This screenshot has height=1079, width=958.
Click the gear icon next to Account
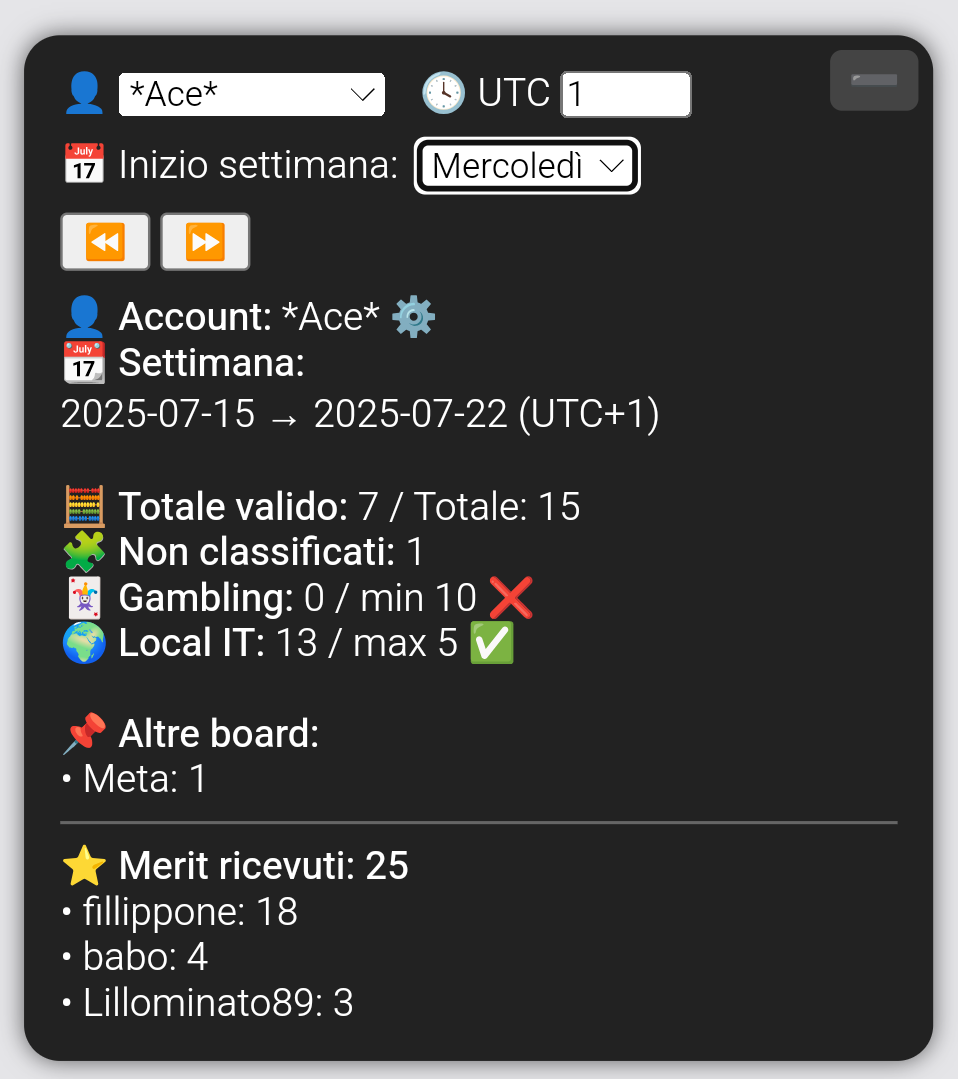(x=413, y=317)
